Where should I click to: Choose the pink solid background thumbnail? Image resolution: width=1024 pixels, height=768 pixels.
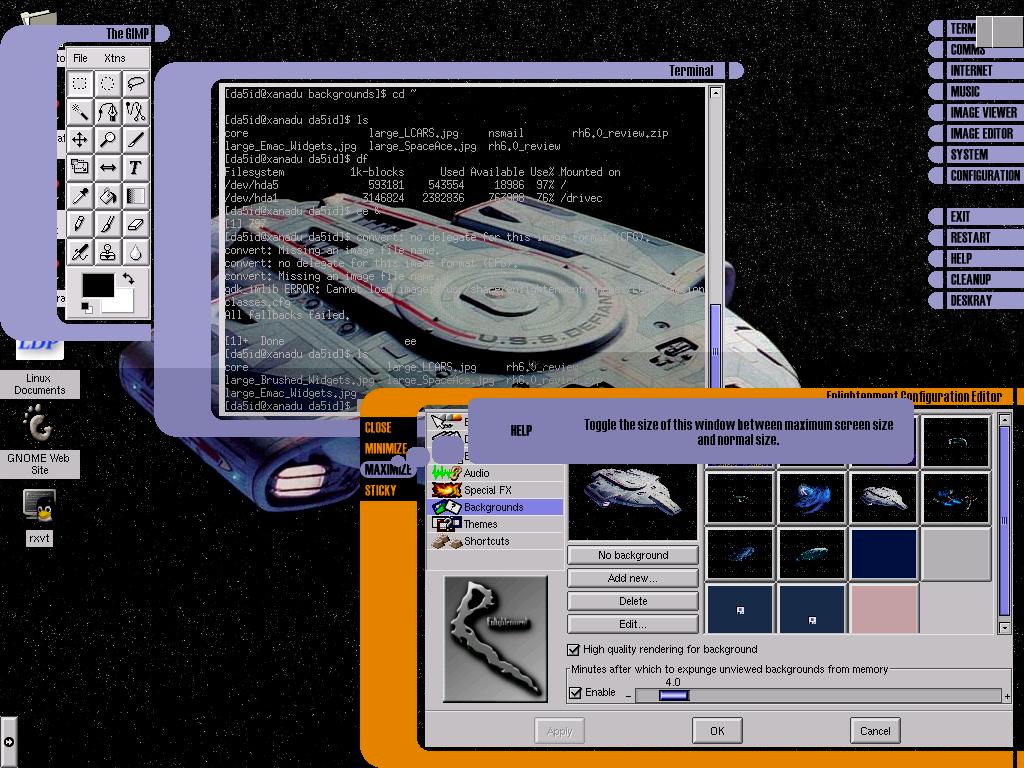[884, 609]
